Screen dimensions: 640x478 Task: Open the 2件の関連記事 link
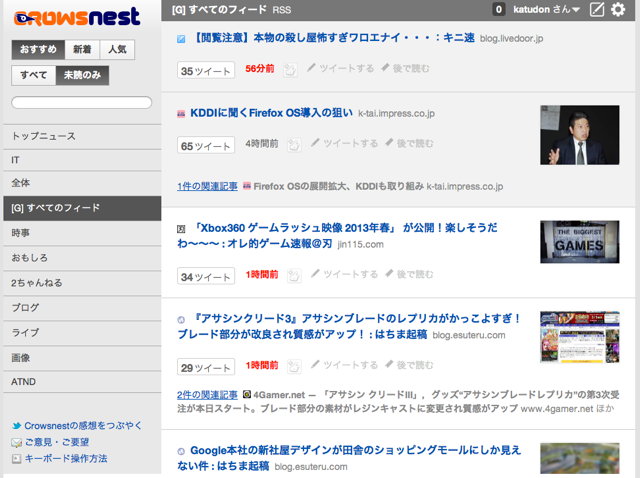coord(207,395)
